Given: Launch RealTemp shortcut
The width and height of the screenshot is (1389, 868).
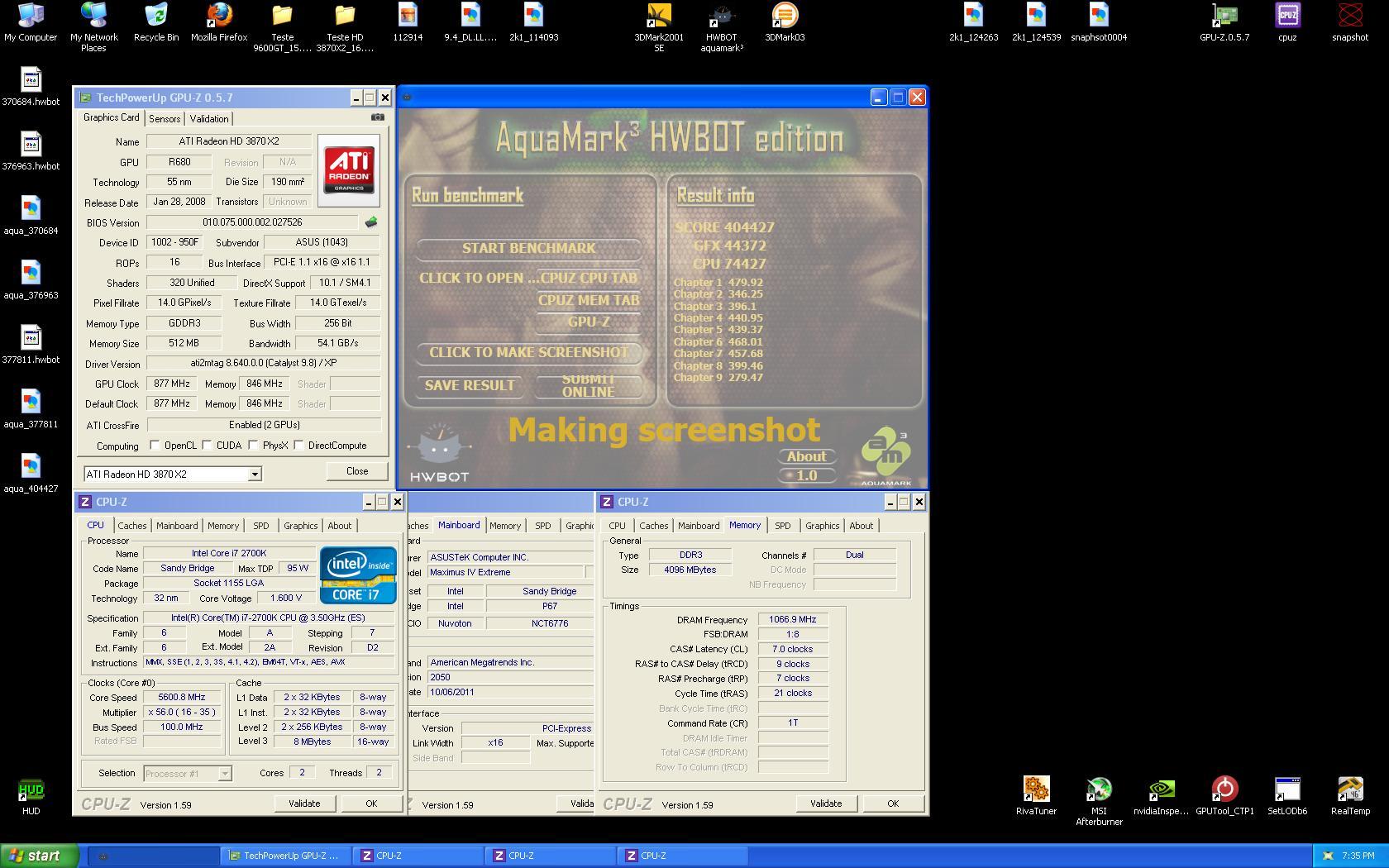Looking at the screenshot, I should (x=1350, y=796).
